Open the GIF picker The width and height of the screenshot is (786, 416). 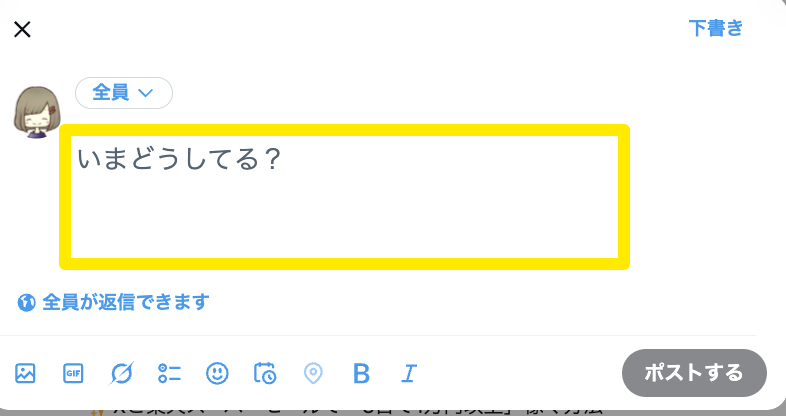point(72,373)
